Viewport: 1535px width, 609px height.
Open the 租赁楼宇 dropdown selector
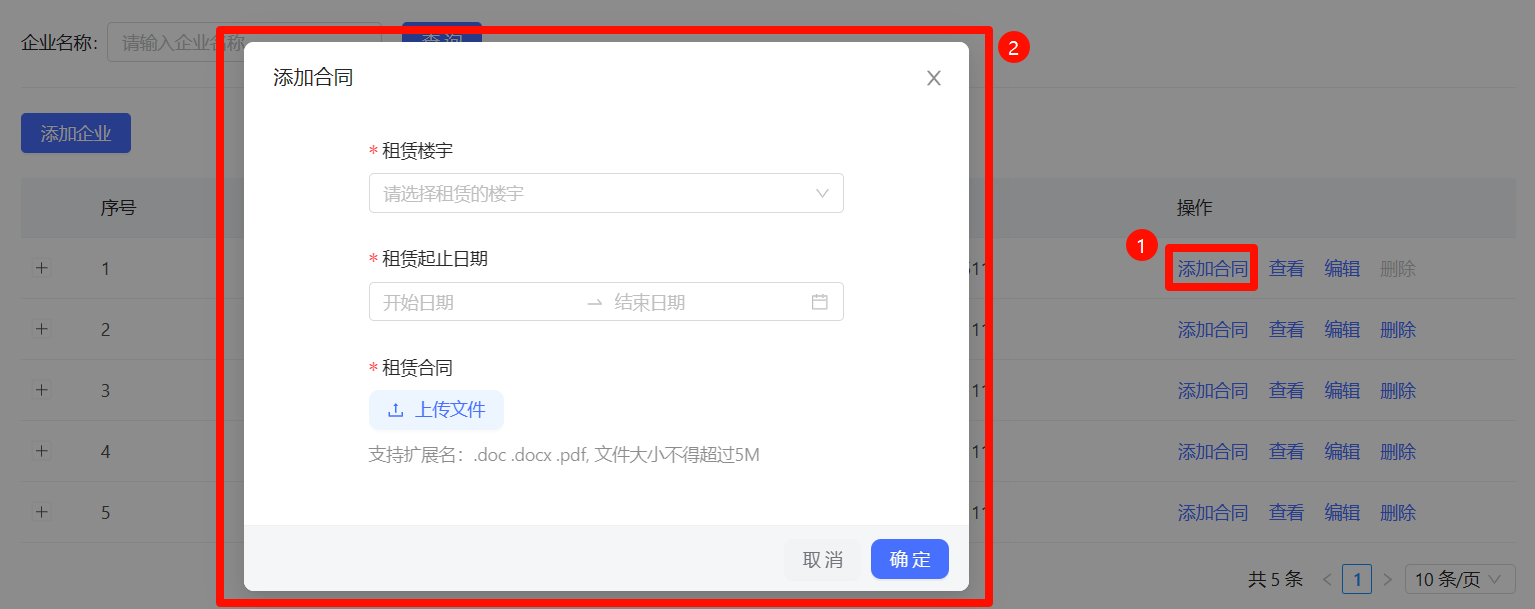point(605,193)
